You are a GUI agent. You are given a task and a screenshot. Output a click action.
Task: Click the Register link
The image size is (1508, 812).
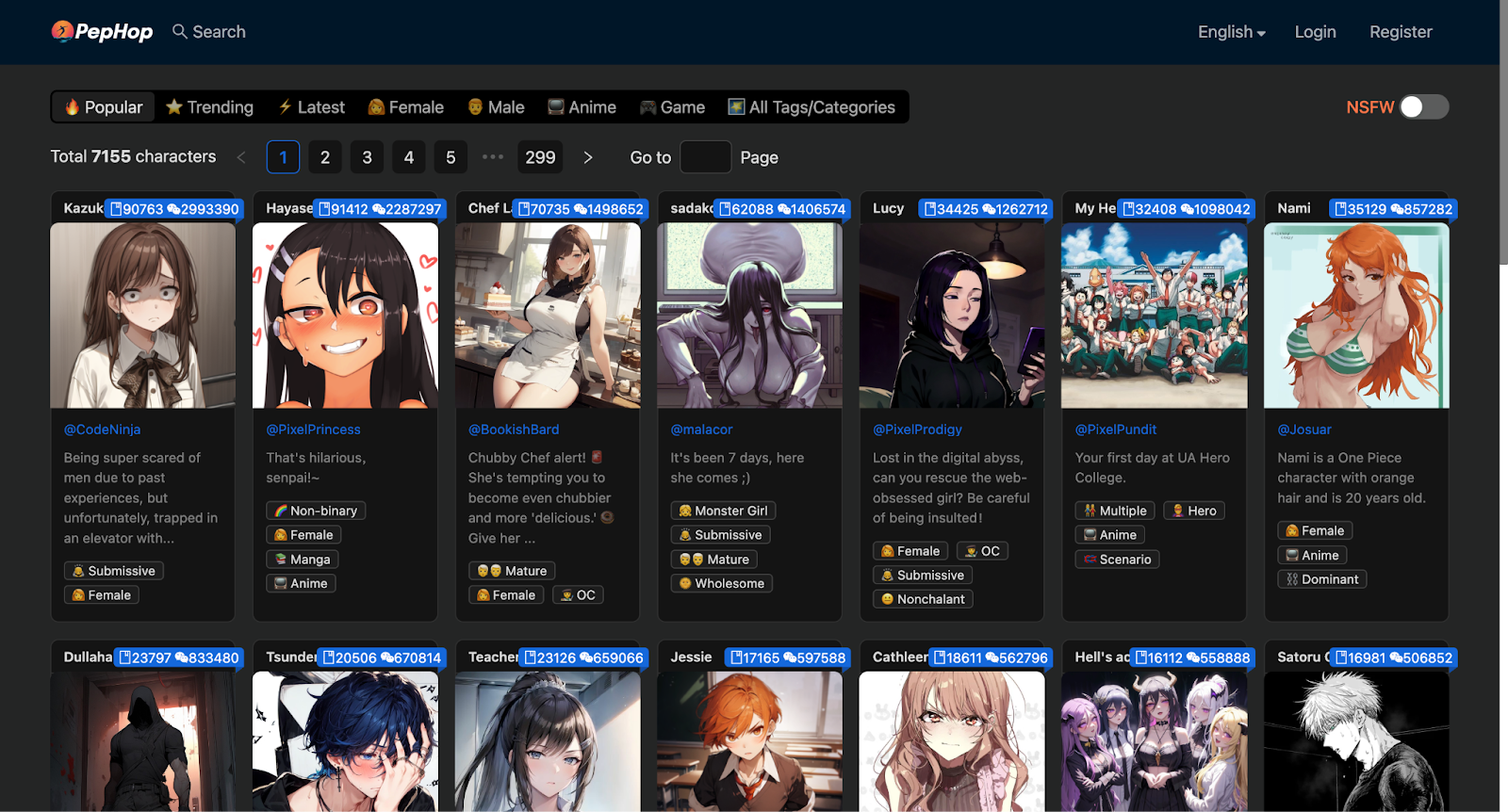[x=1401, y=32]
